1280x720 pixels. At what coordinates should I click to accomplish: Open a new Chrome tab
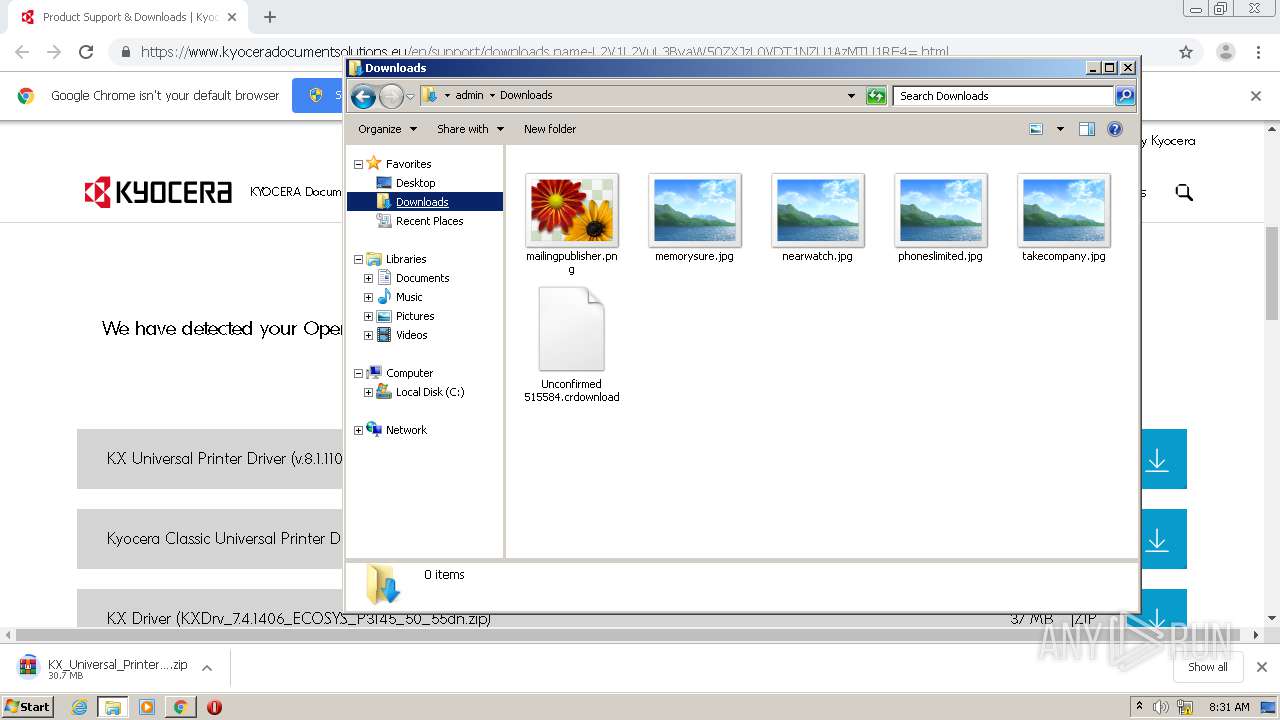(x=270, y=17)
